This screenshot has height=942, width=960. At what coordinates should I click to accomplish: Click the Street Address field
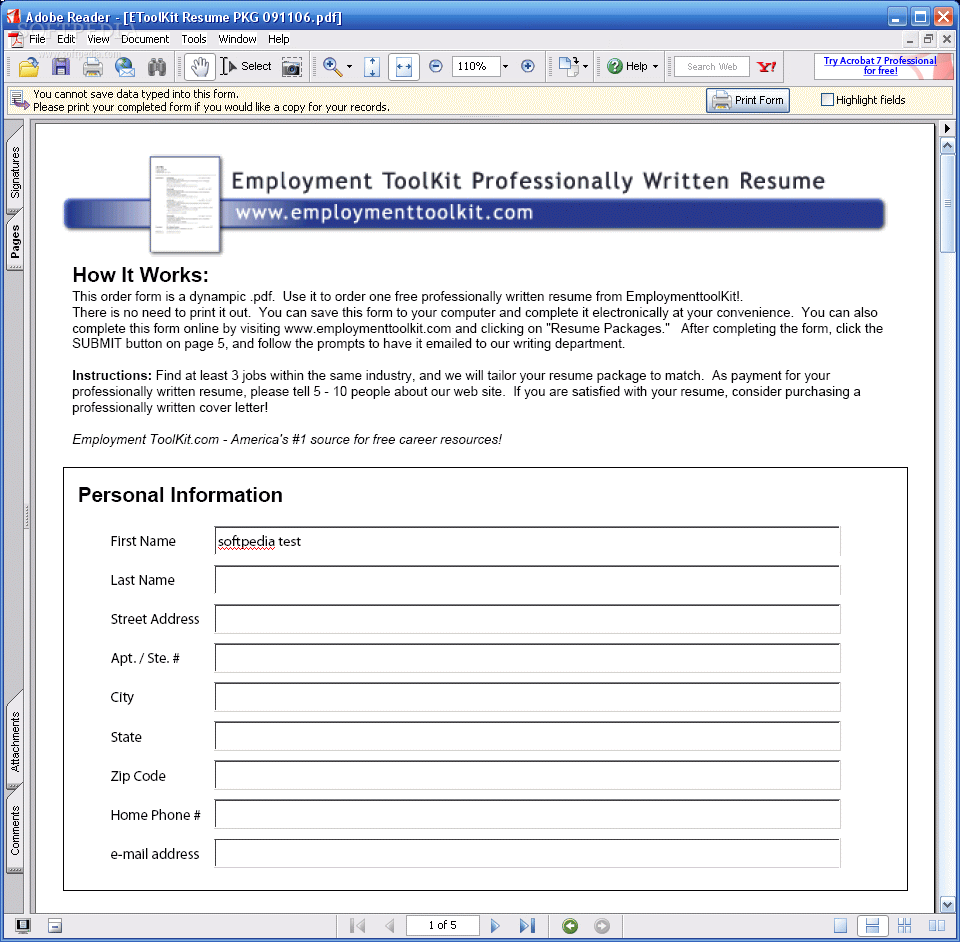point(527,619)
